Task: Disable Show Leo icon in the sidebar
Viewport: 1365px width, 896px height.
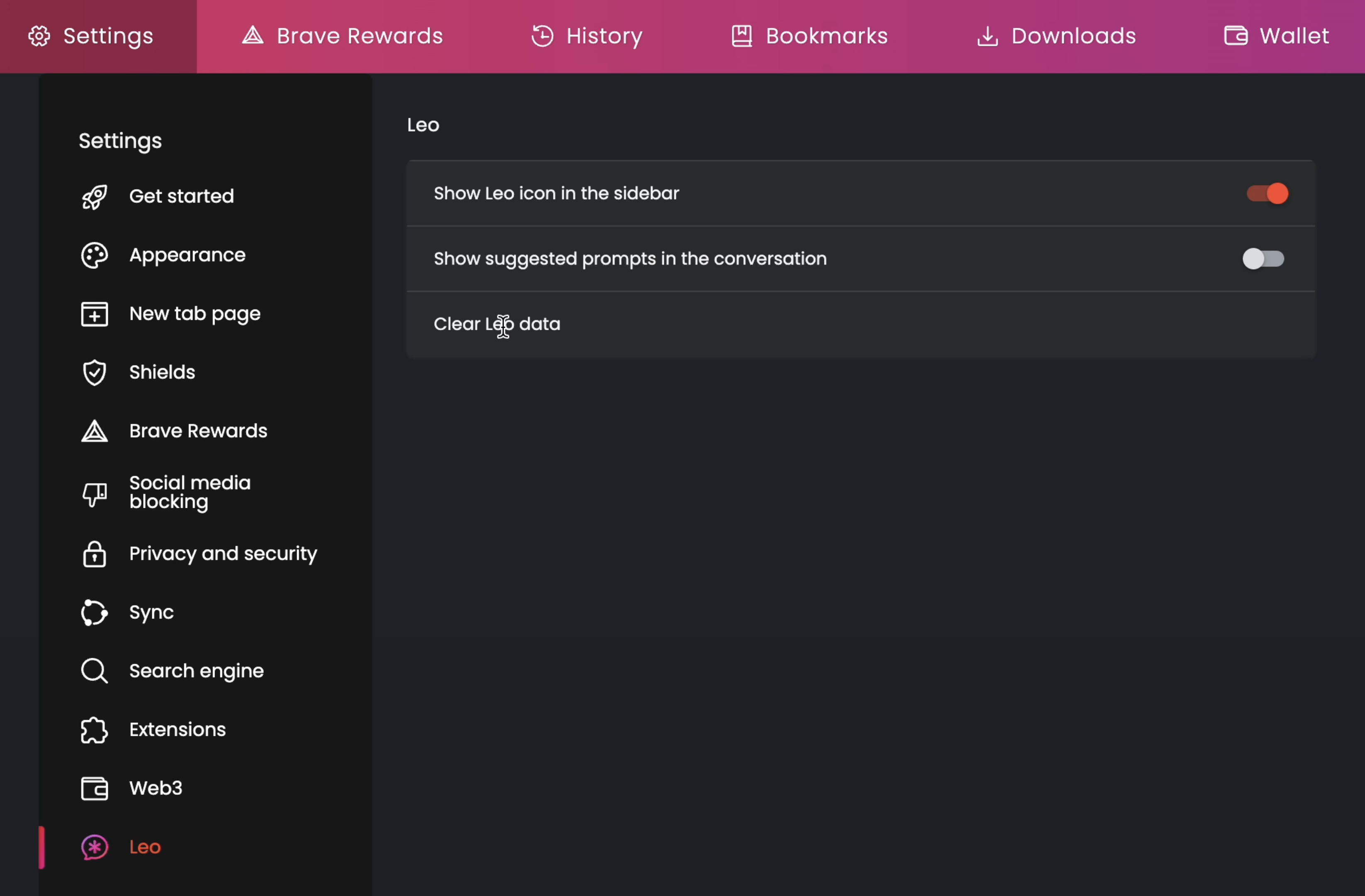Action: [1265, 193]
